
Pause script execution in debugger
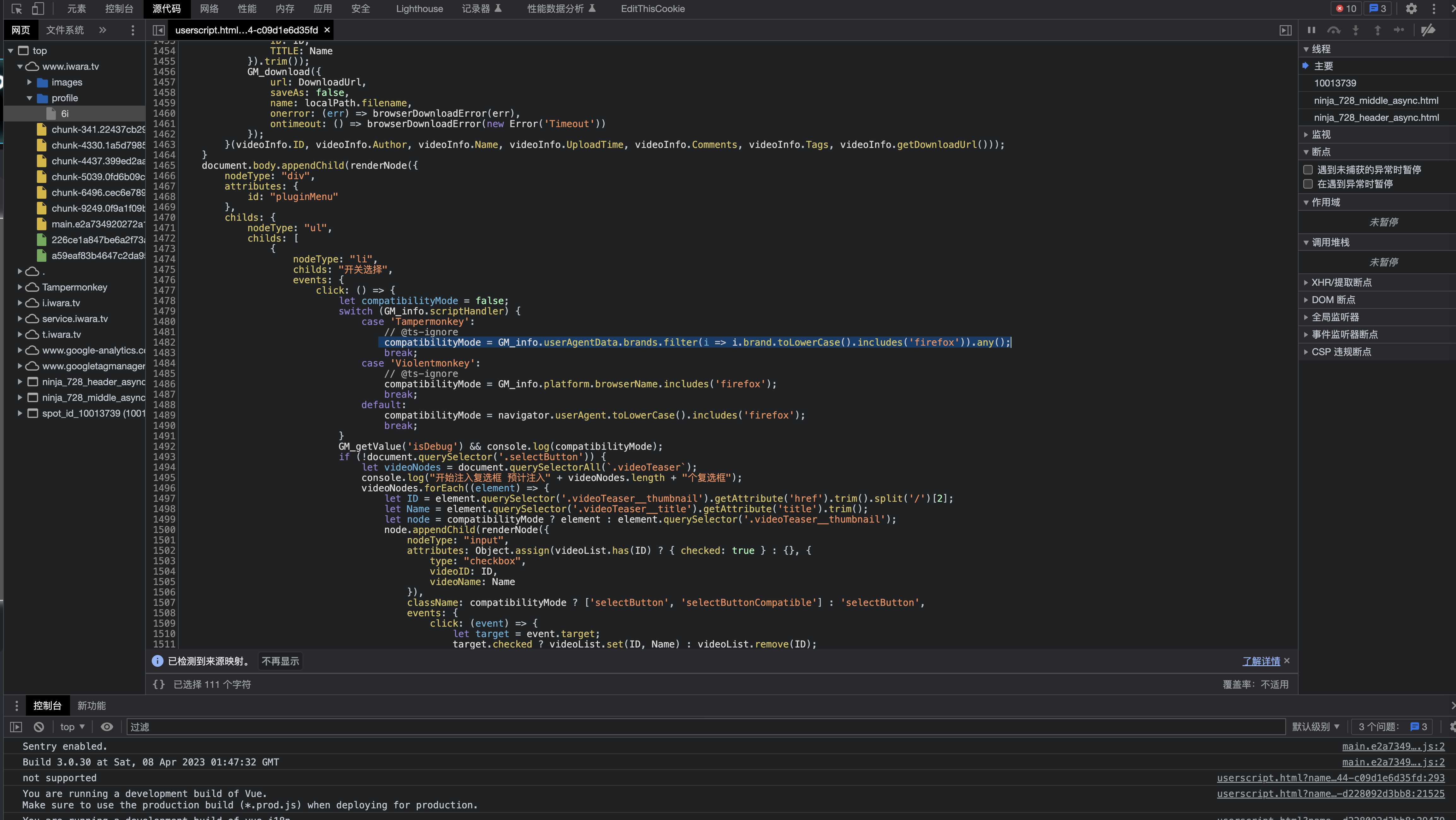point(1312,30)
